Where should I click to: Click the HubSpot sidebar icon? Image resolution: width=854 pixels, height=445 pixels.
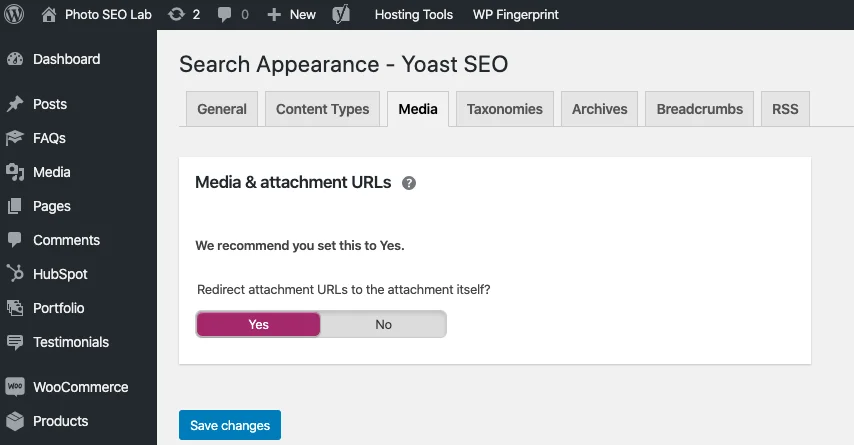(x=15, y=274)
